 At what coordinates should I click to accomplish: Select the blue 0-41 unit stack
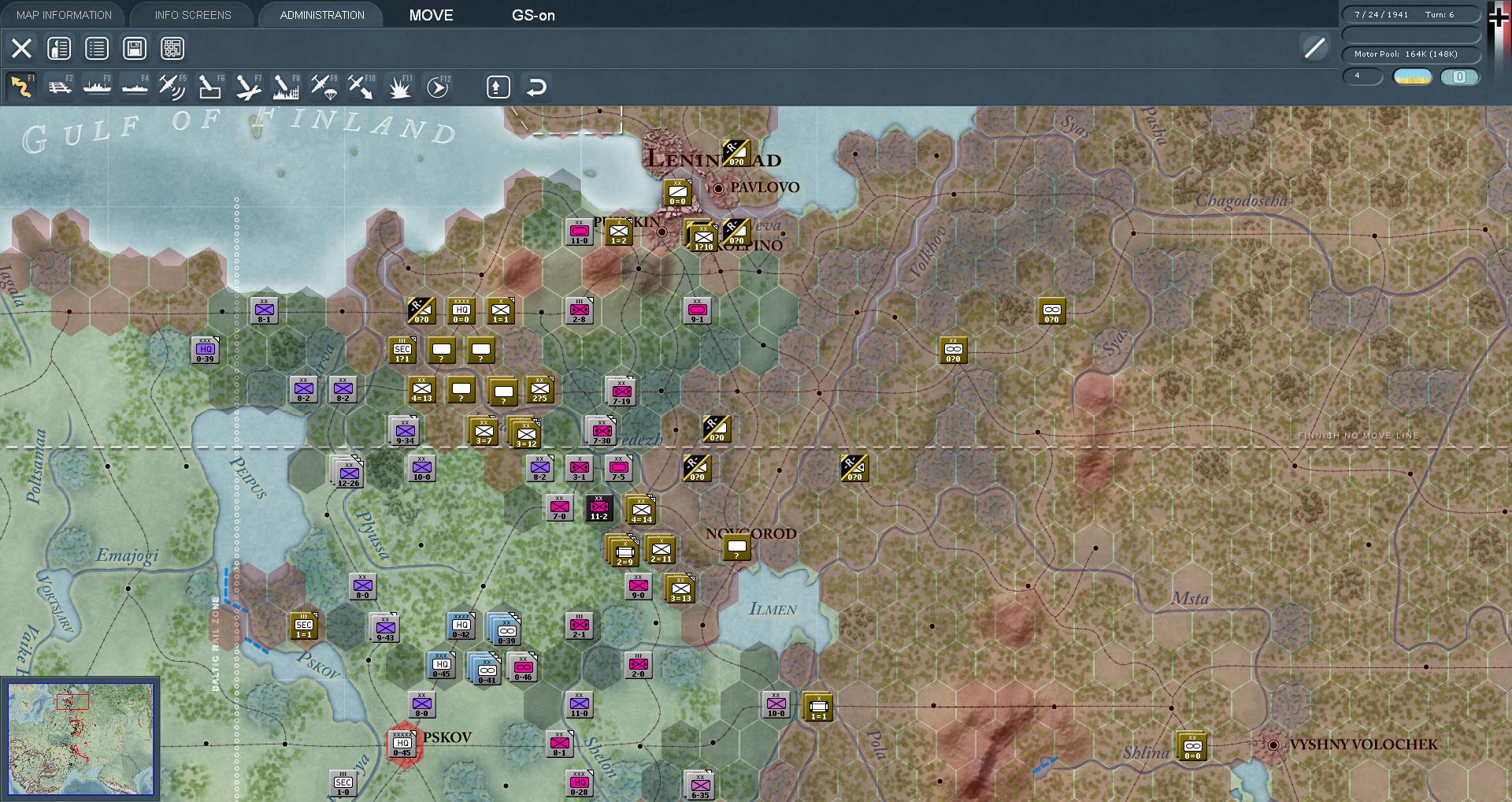pos(486,670)
